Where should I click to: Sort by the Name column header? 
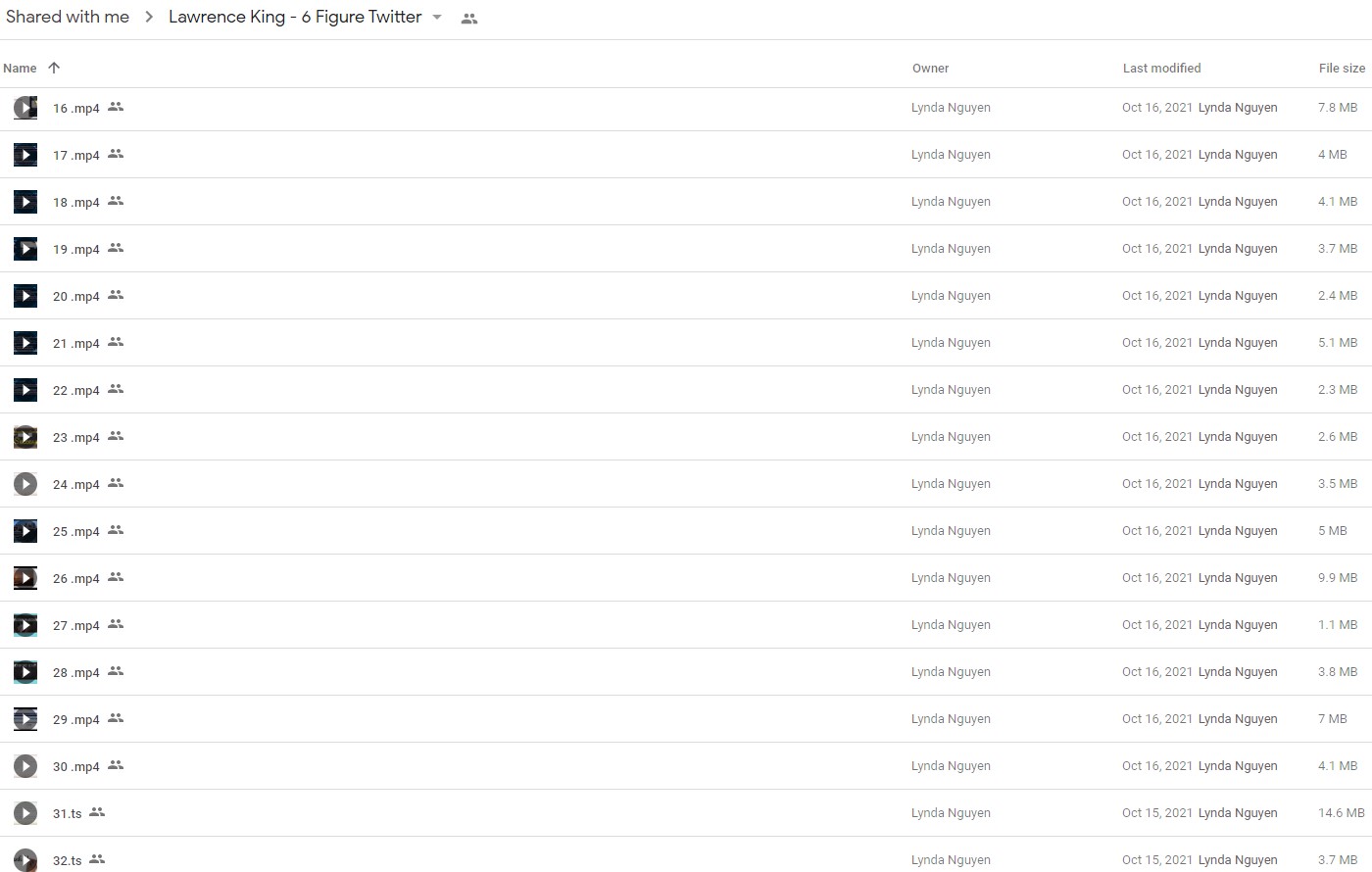20,68
